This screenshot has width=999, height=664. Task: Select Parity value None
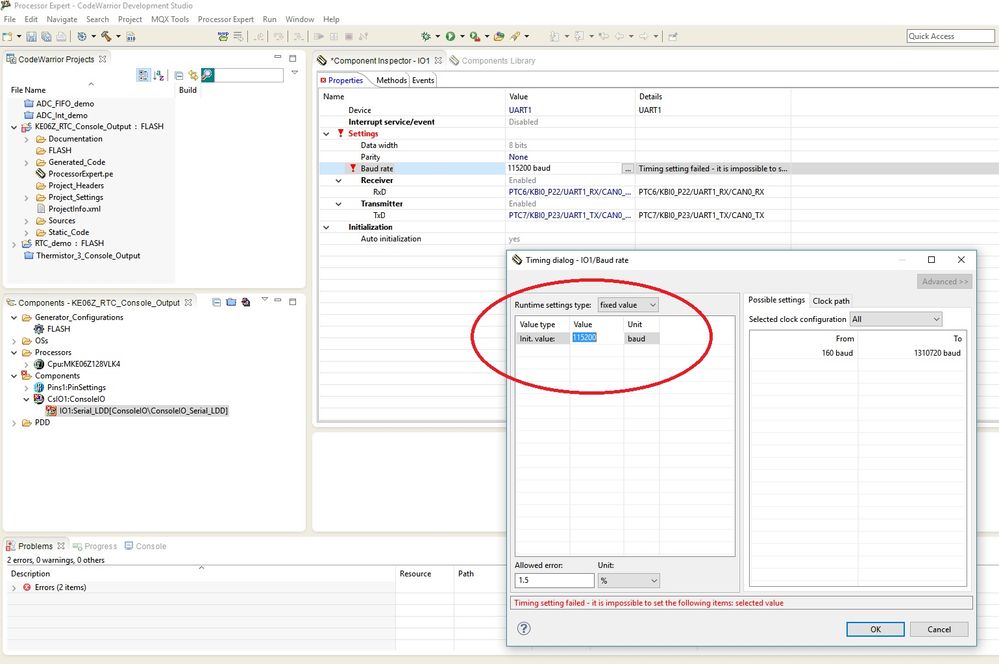(x=518, y=157)
